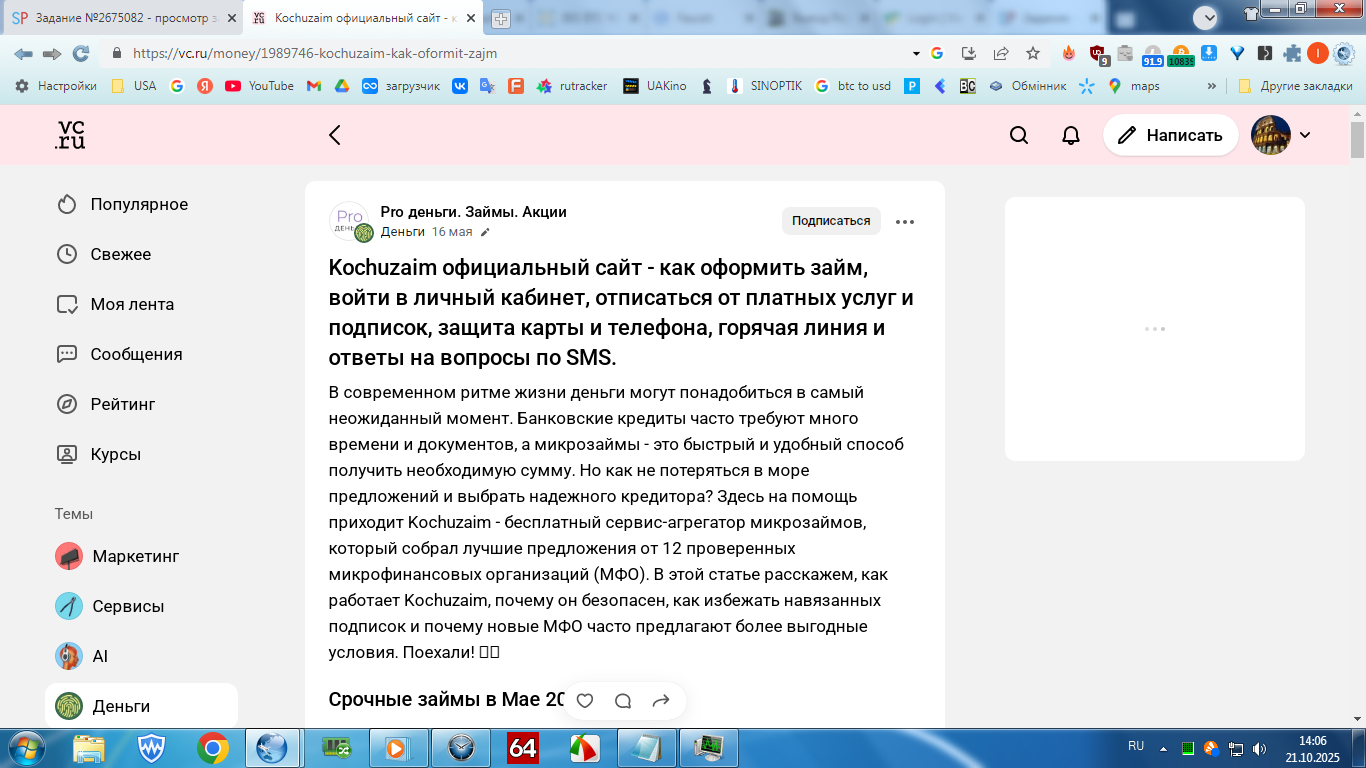Click the page's vertical scrollbar thumb
This screenshot has width=1366, height=768.
[1357, 140]
